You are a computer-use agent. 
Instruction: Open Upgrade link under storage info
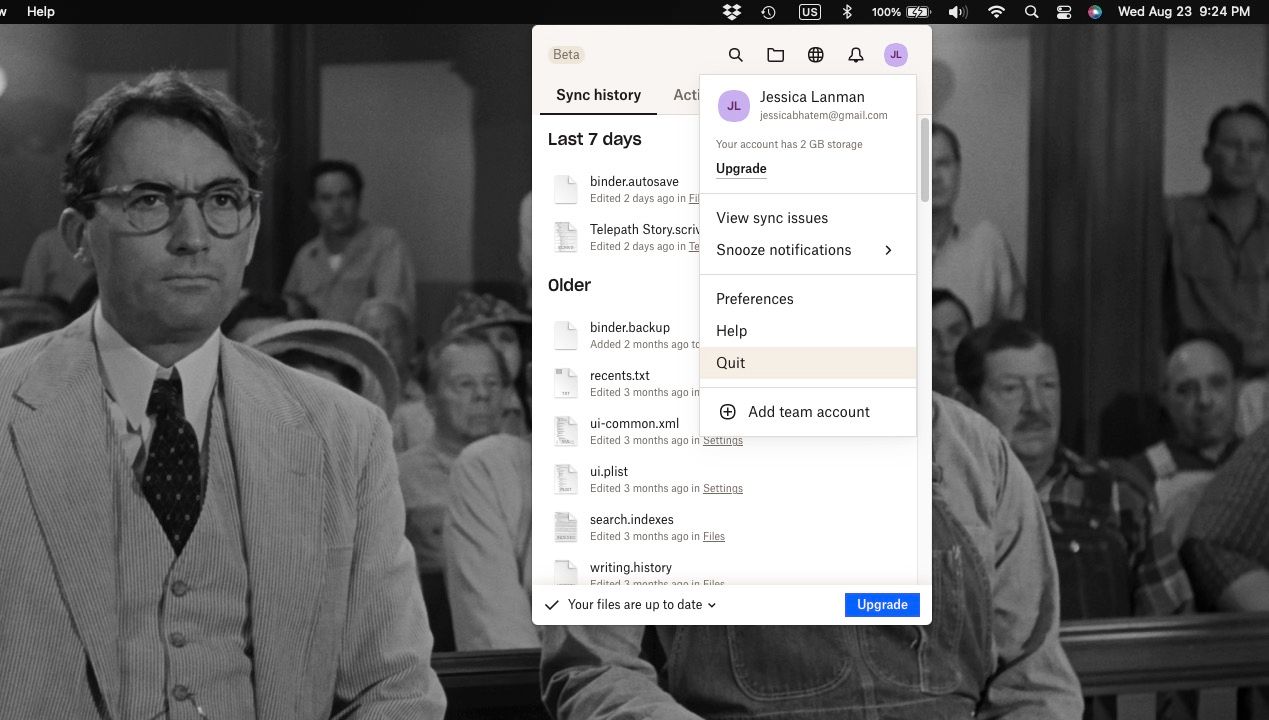pos(740,168)
